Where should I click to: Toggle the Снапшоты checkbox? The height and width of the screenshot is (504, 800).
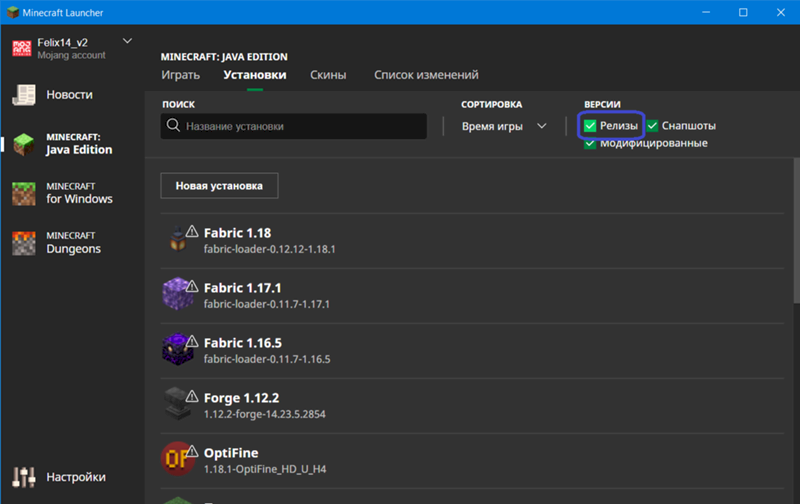tap(652, 126)
